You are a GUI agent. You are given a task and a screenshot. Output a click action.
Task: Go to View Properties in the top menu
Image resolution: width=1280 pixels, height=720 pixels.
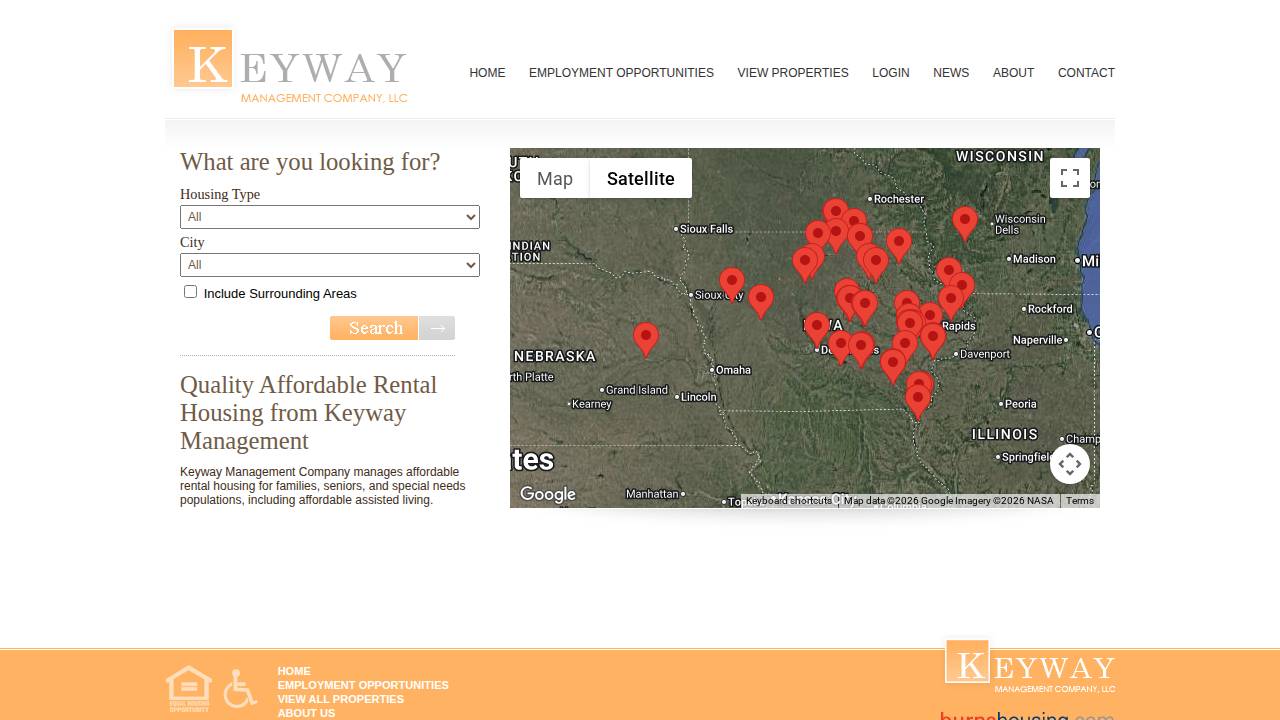pos(792,73)
